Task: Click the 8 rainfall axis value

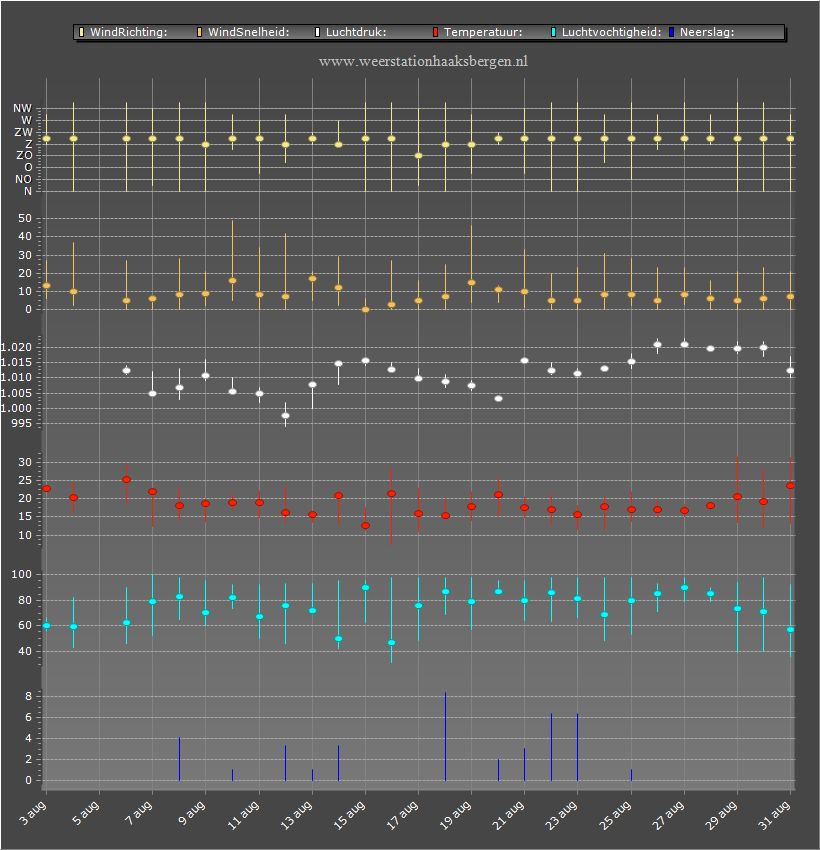Action: pos(28,697)
